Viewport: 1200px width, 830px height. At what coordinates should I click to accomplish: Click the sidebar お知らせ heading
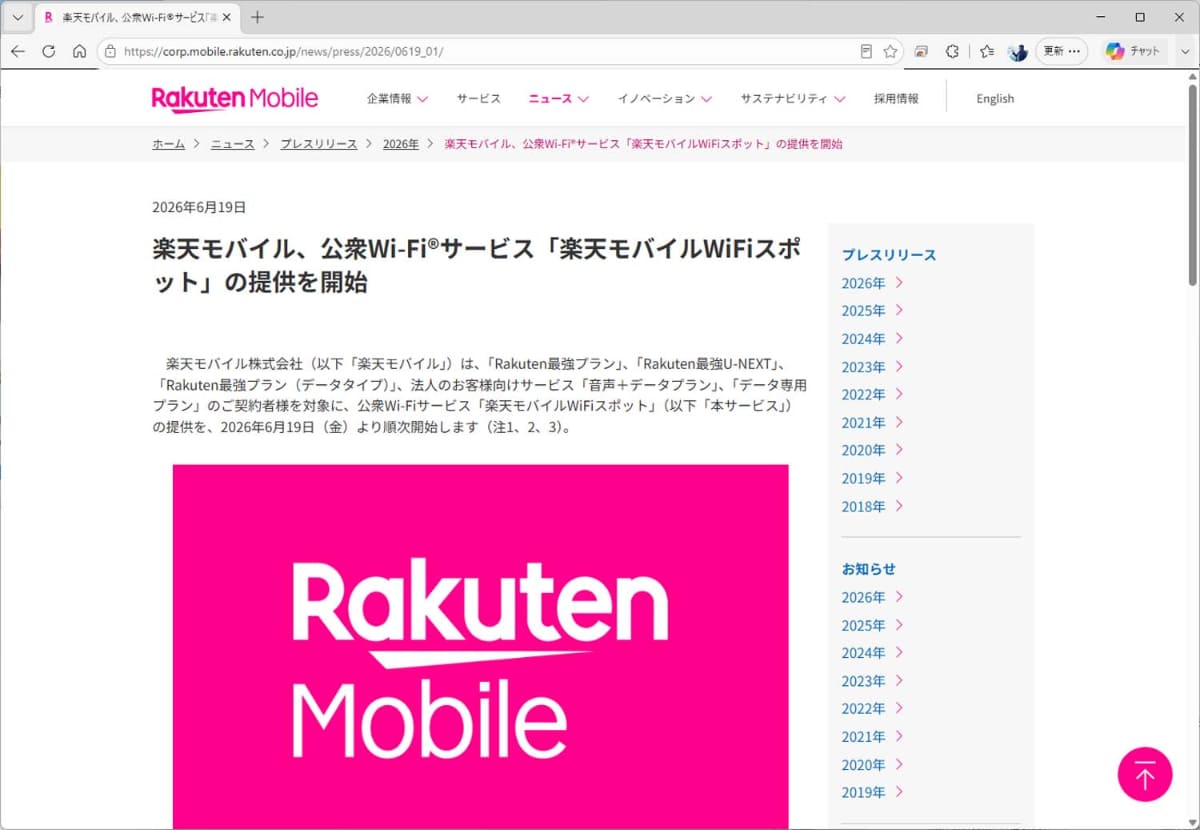point(868,569)
